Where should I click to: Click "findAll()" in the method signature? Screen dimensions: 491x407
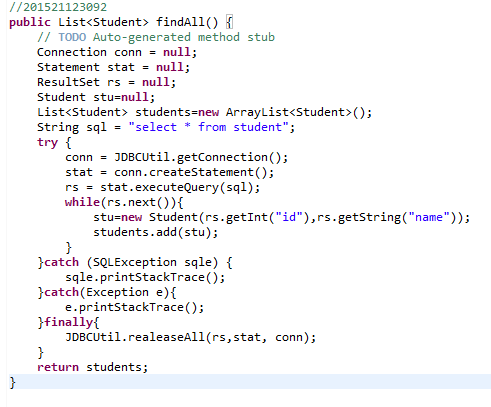[x=187, y=22]
